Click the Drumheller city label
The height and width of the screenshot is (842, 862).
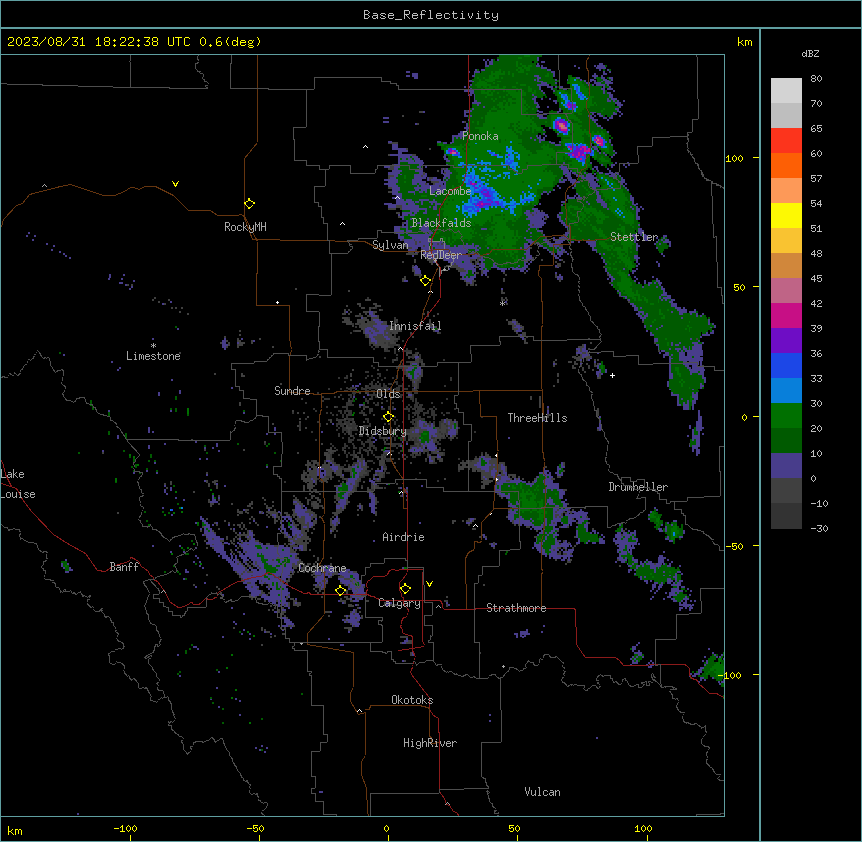638,487
